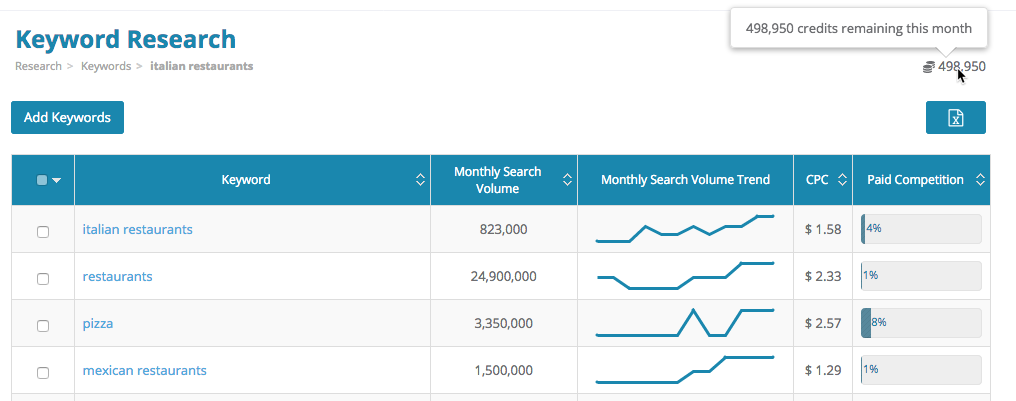Open the italian restaurants keyword link
The width and height of the screenshot is (1016, 401).
137,229
